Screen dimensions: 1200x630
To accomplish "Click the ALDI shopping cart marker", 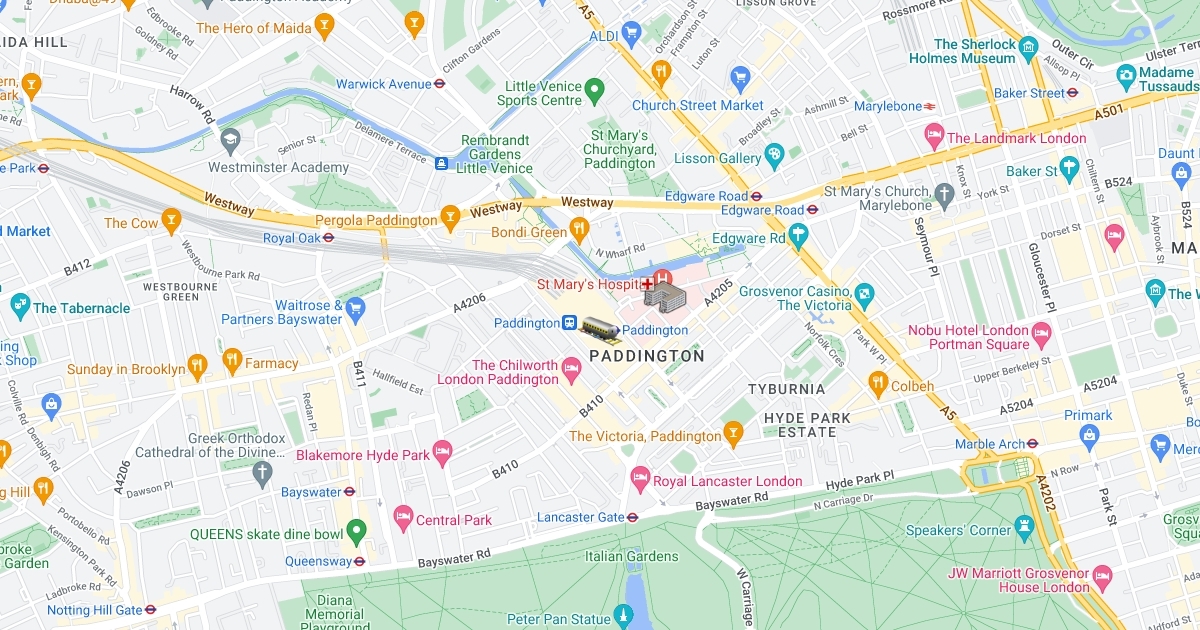I will pyautogui.click(x=631, y=36).
